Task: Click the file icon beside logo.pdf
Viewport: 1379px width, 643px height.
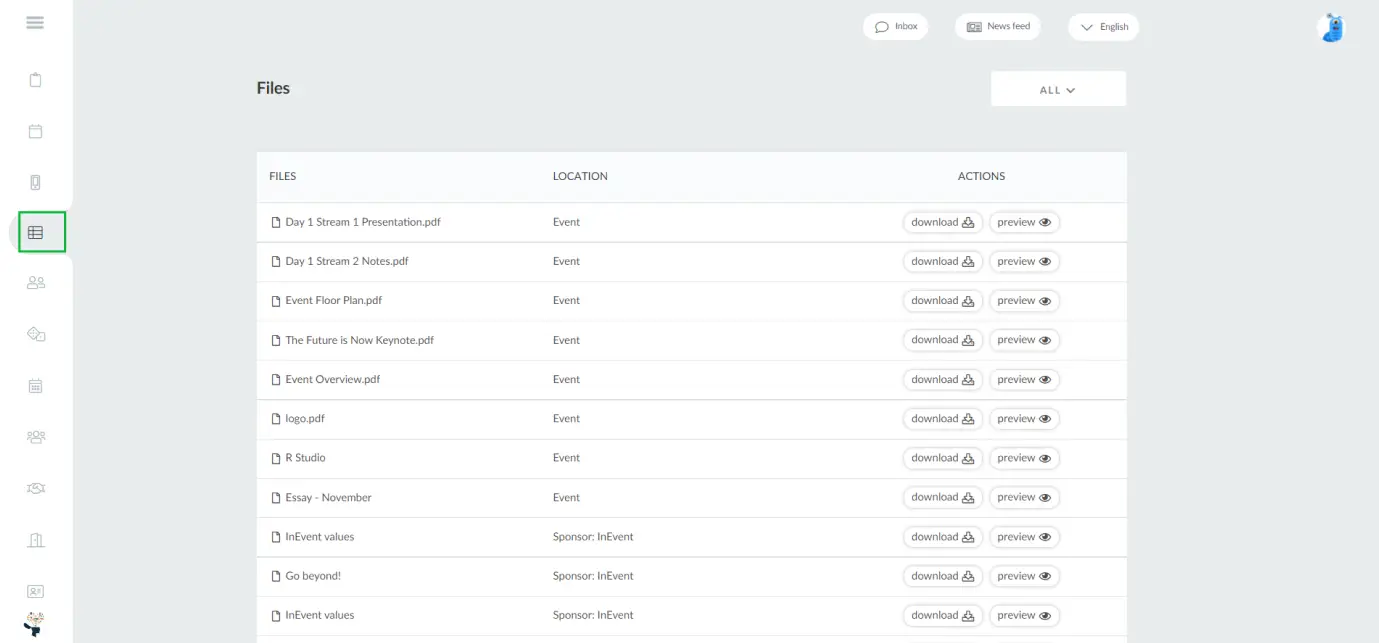Action: (x=276, y=419)
